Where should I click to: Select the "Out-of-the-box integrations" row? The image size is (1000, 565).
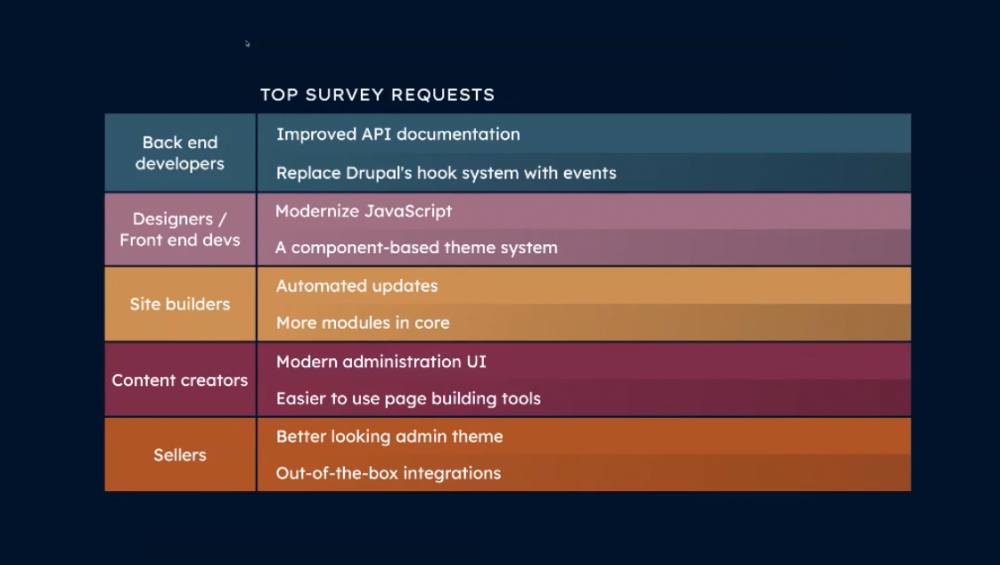coord(388,473)
